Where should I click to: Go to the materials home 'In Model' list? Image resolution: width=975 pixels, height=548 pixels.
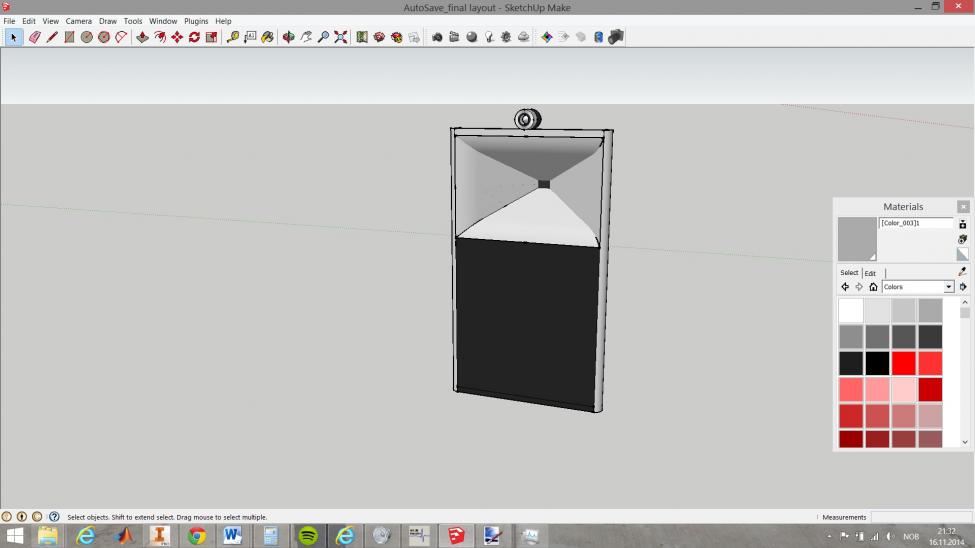pyautogui.click(x=873, y=287)
